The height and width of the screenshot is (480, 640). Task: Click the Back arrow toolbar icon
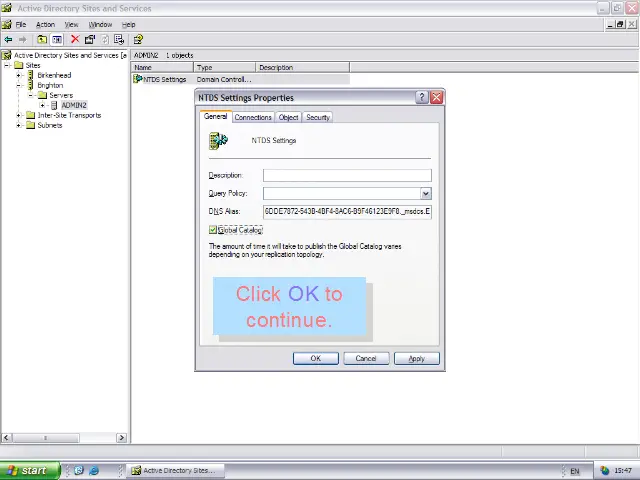click(x=8, y=40)
